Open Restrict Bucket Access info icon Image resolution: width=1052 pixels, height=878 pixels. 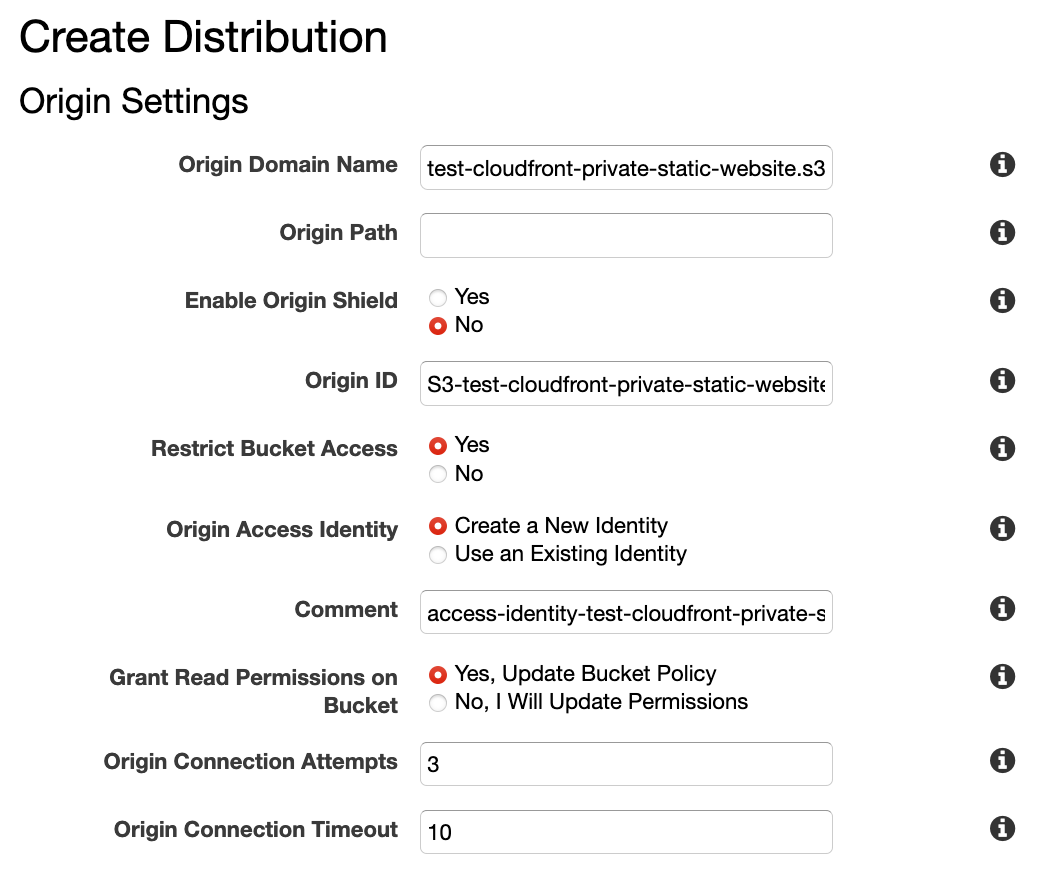pos(1002,449)
